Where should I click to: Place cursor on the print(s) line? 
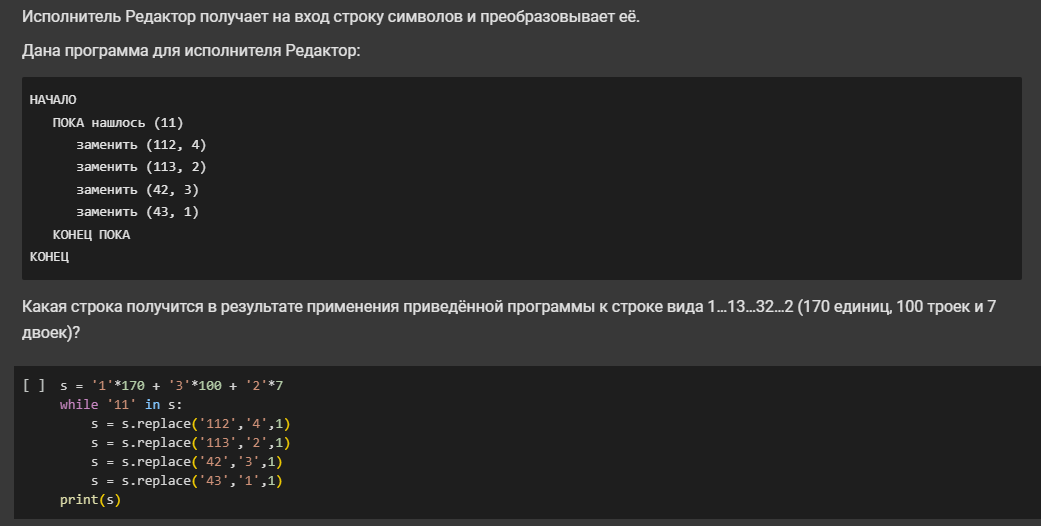(x=90, y=499)
